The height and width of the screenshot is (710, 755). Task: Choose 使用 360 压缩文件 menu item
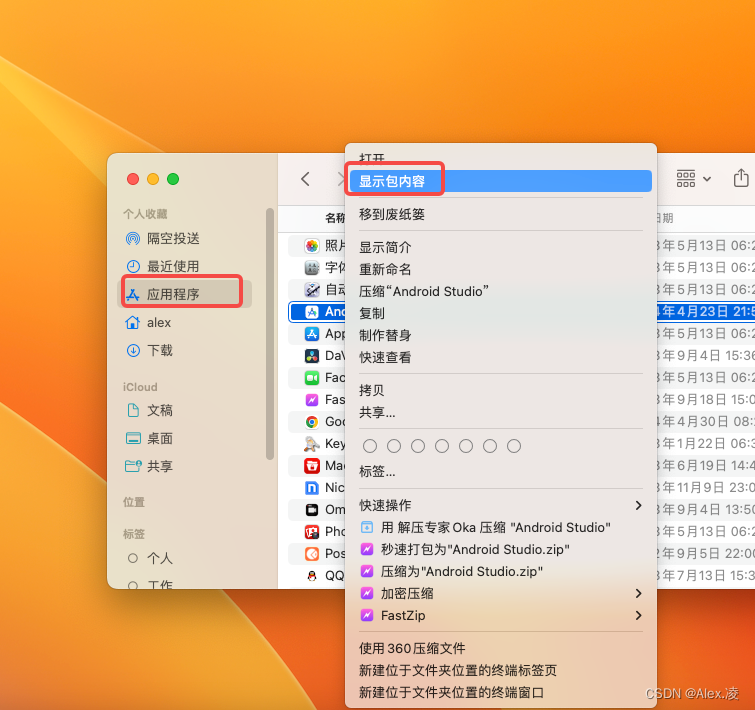501,648
